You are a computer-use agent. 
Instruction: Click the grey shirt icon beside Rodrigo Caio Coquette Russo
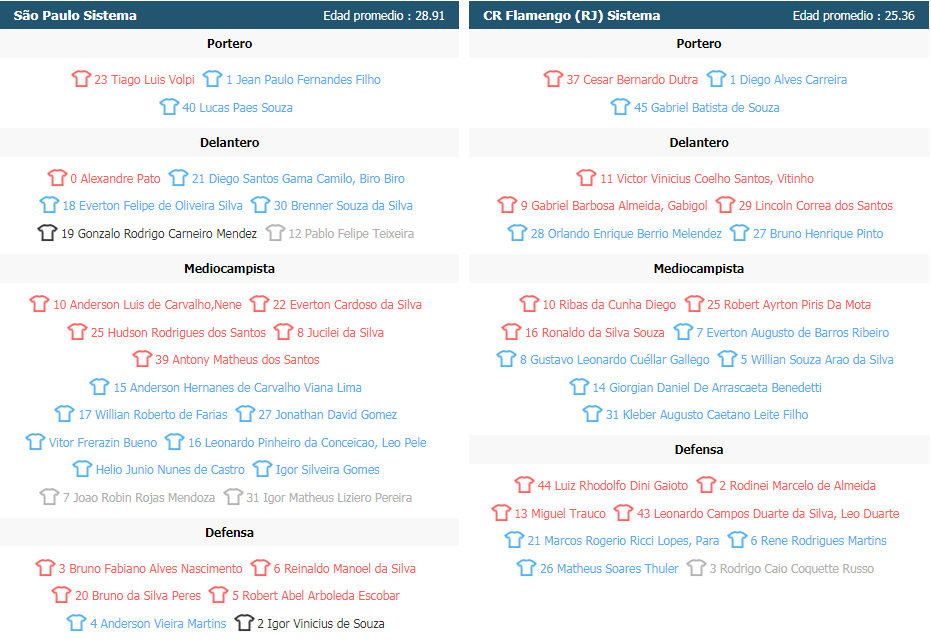click(696, 568)
